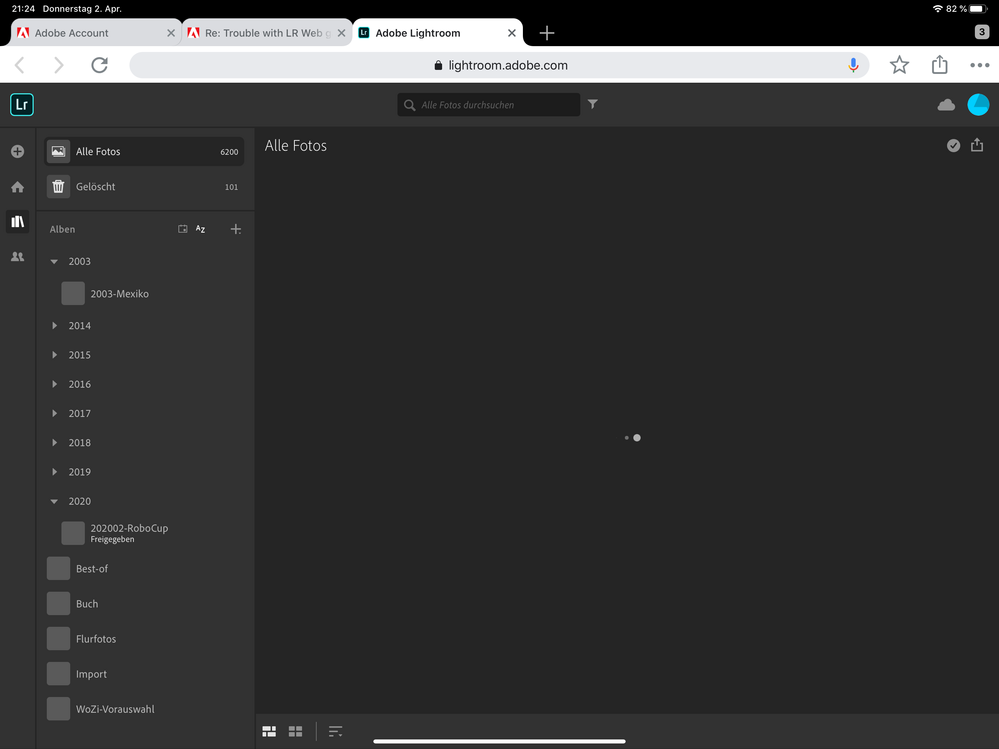999x749 pixels.
Task: Click the browser forward arrow
Action: (x=59, y=65)
